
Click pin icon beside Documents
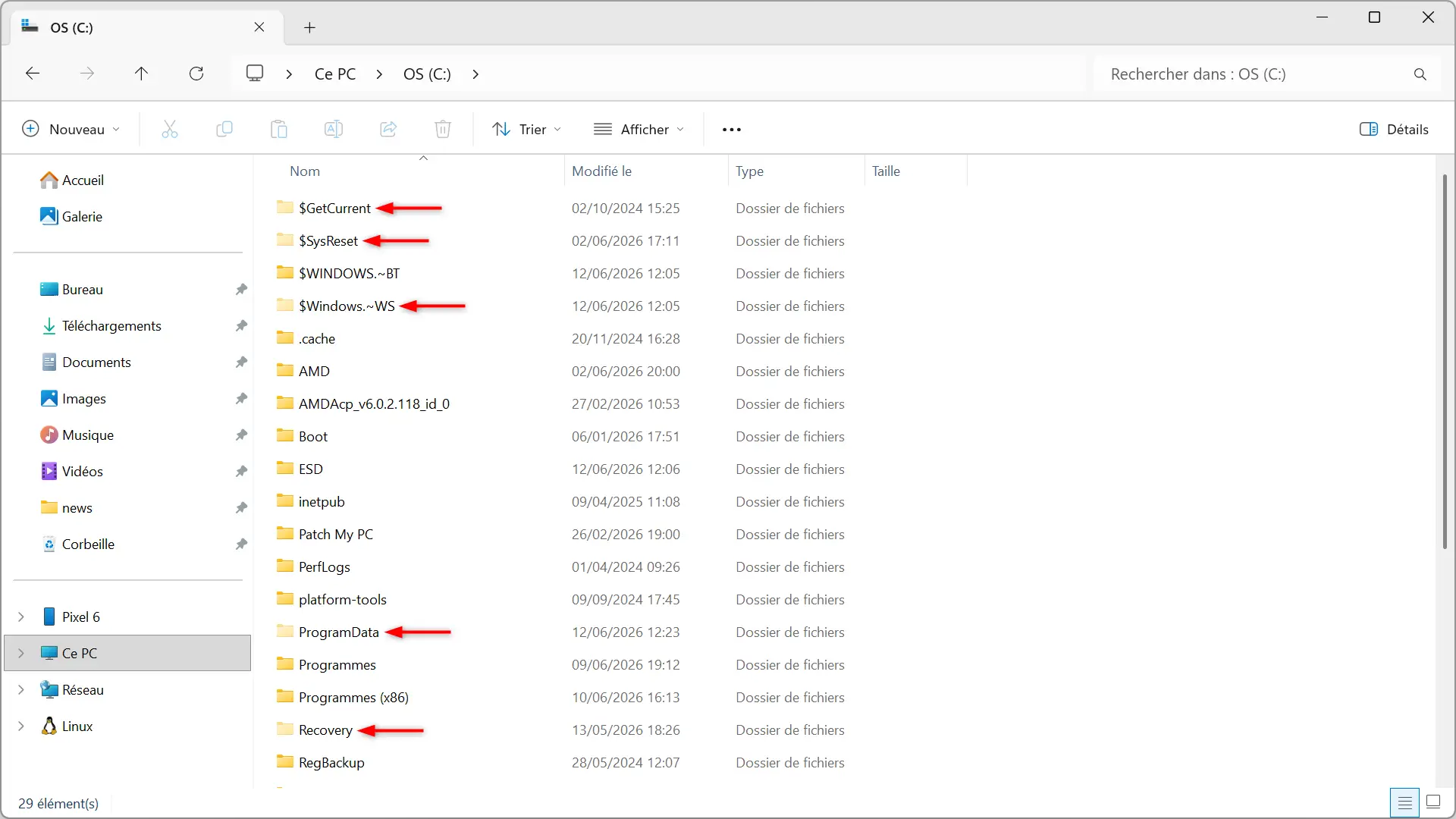click(241, 362)
